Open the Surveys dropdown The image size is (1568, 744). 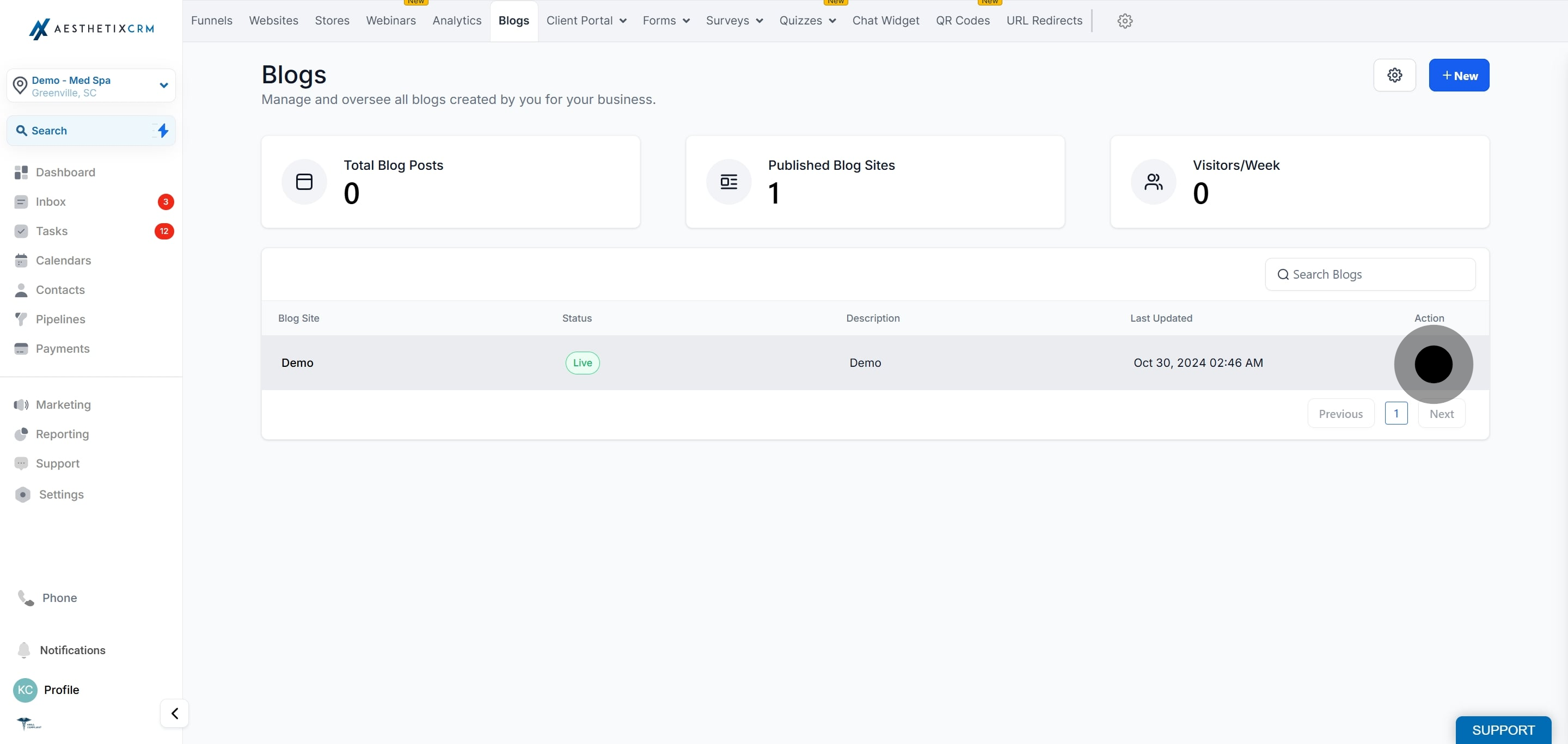[733, 21]
